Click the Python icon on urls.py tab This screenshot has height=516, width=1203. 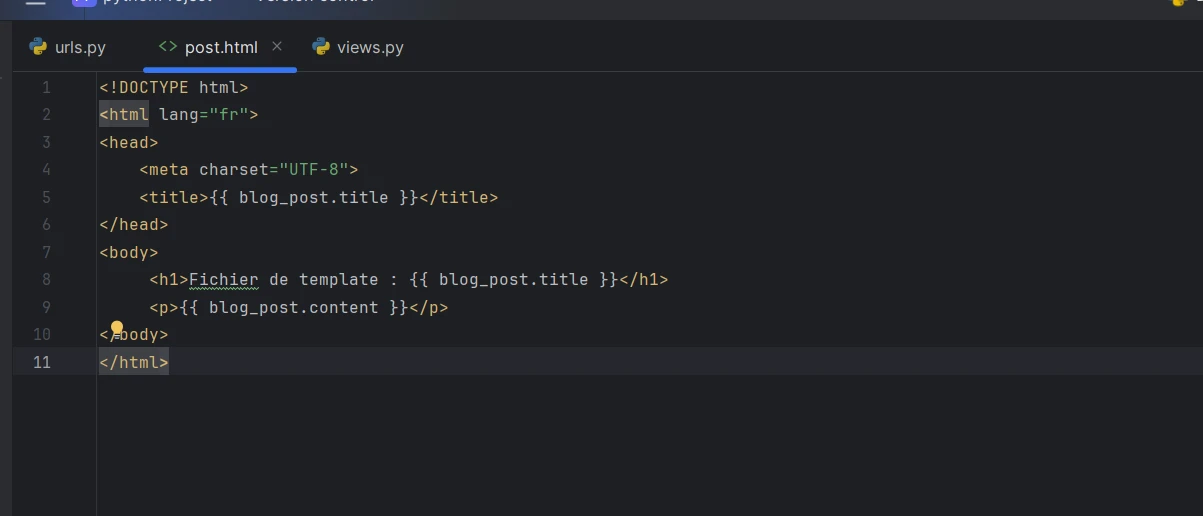(39, 46)
